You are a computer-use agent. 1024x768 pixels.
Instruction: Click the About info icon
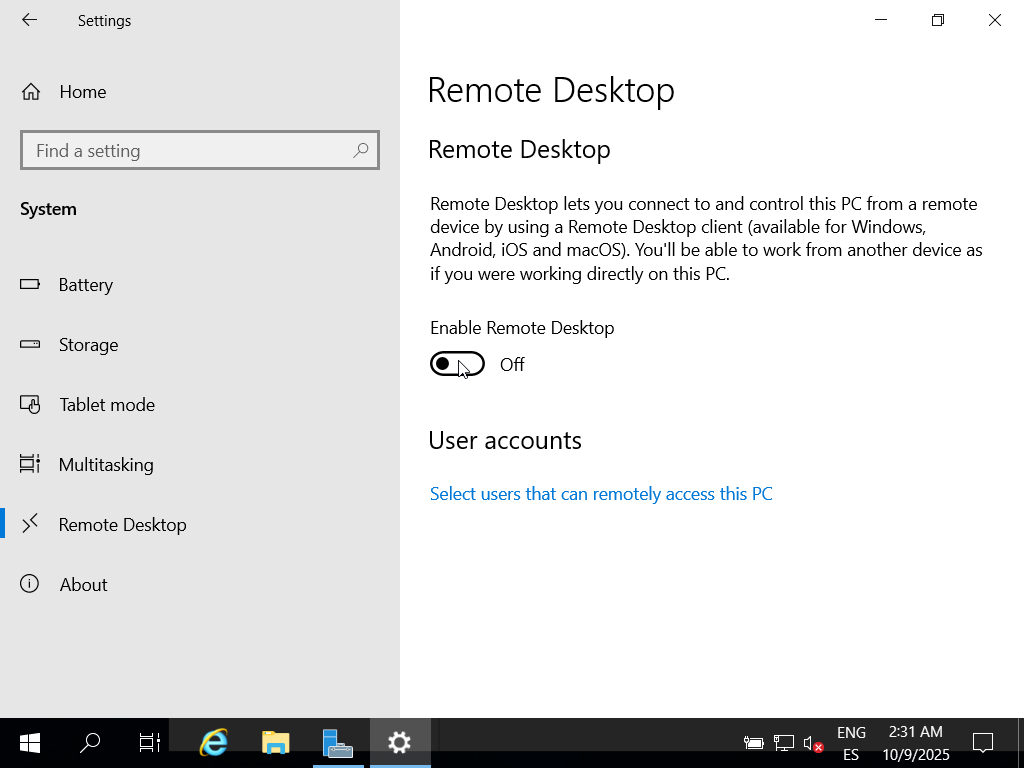click(30, 584)
